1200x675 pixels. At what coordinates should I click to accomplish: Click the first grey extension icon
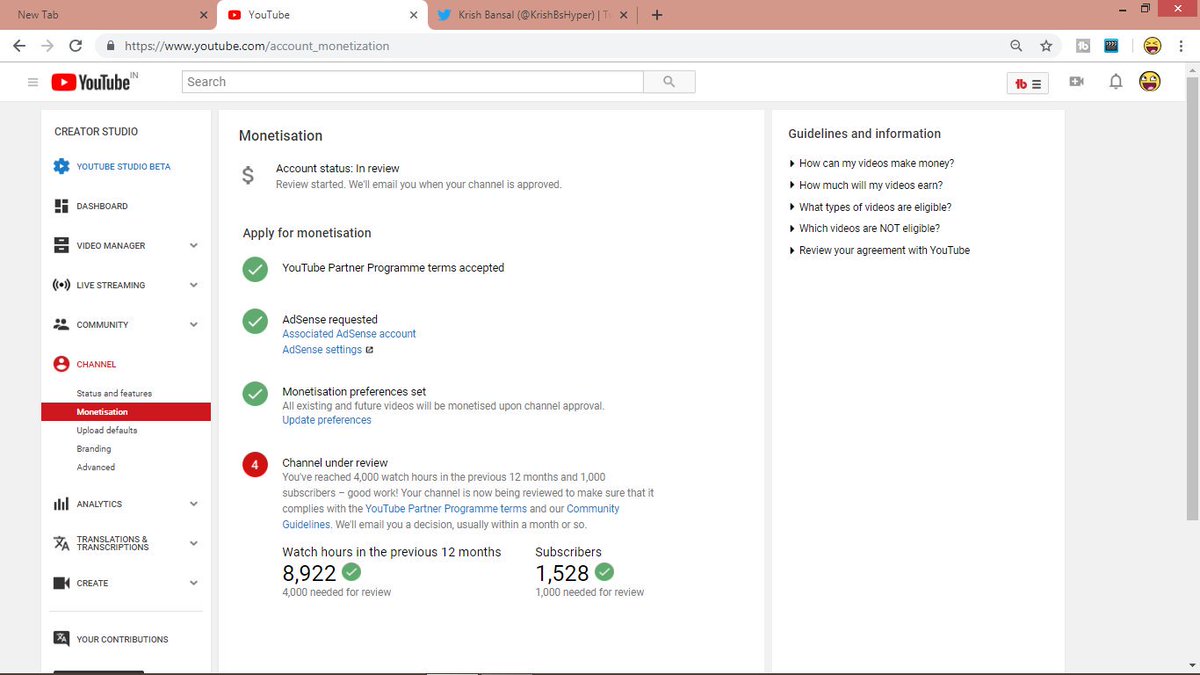1083,46
